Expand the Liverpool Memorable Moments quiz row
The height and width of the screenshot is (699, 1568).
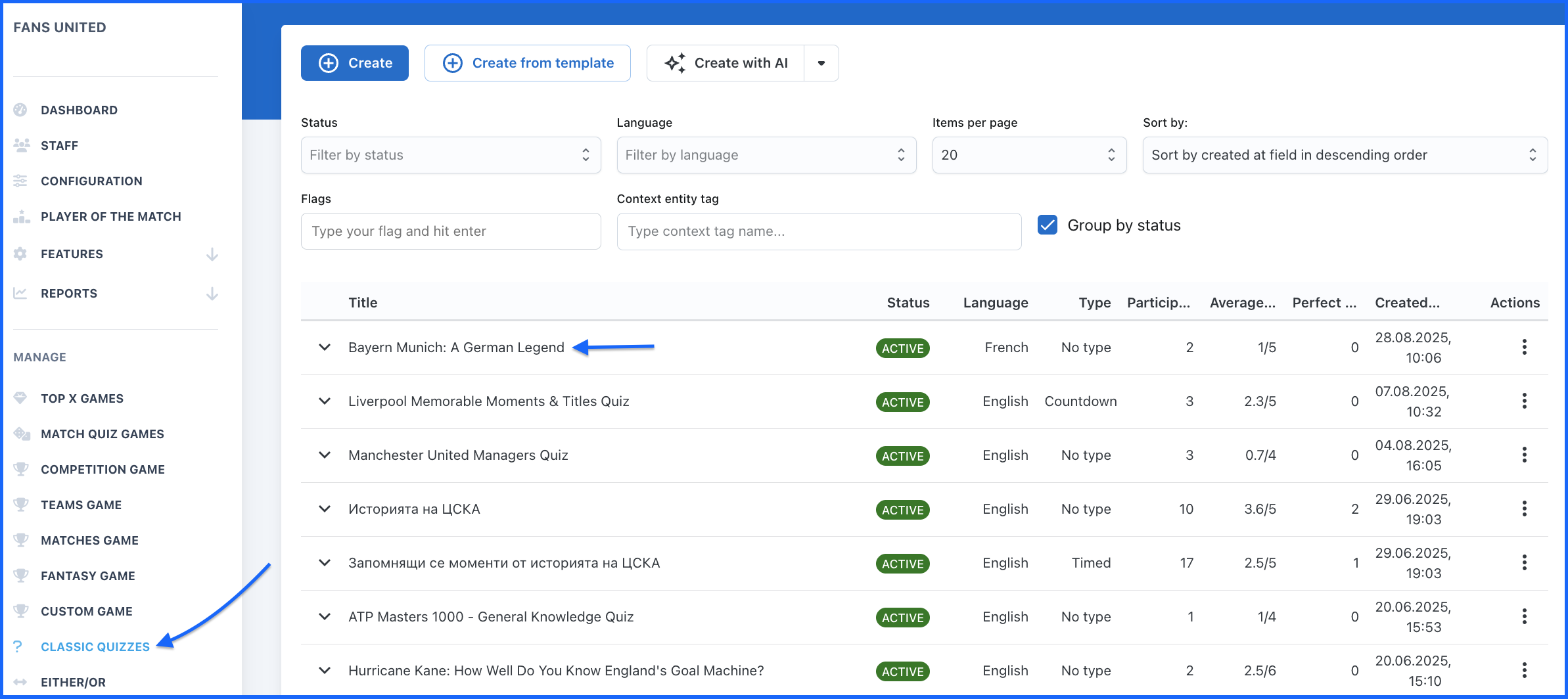tap(325, 401)
